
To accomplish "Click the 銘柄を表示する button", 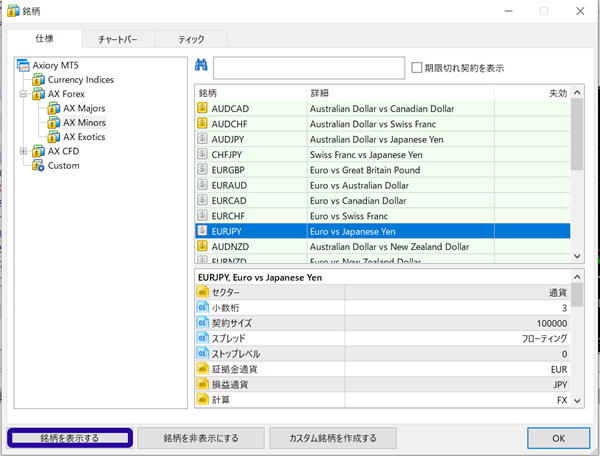I will pyautogui.click(x=70, y=438).
